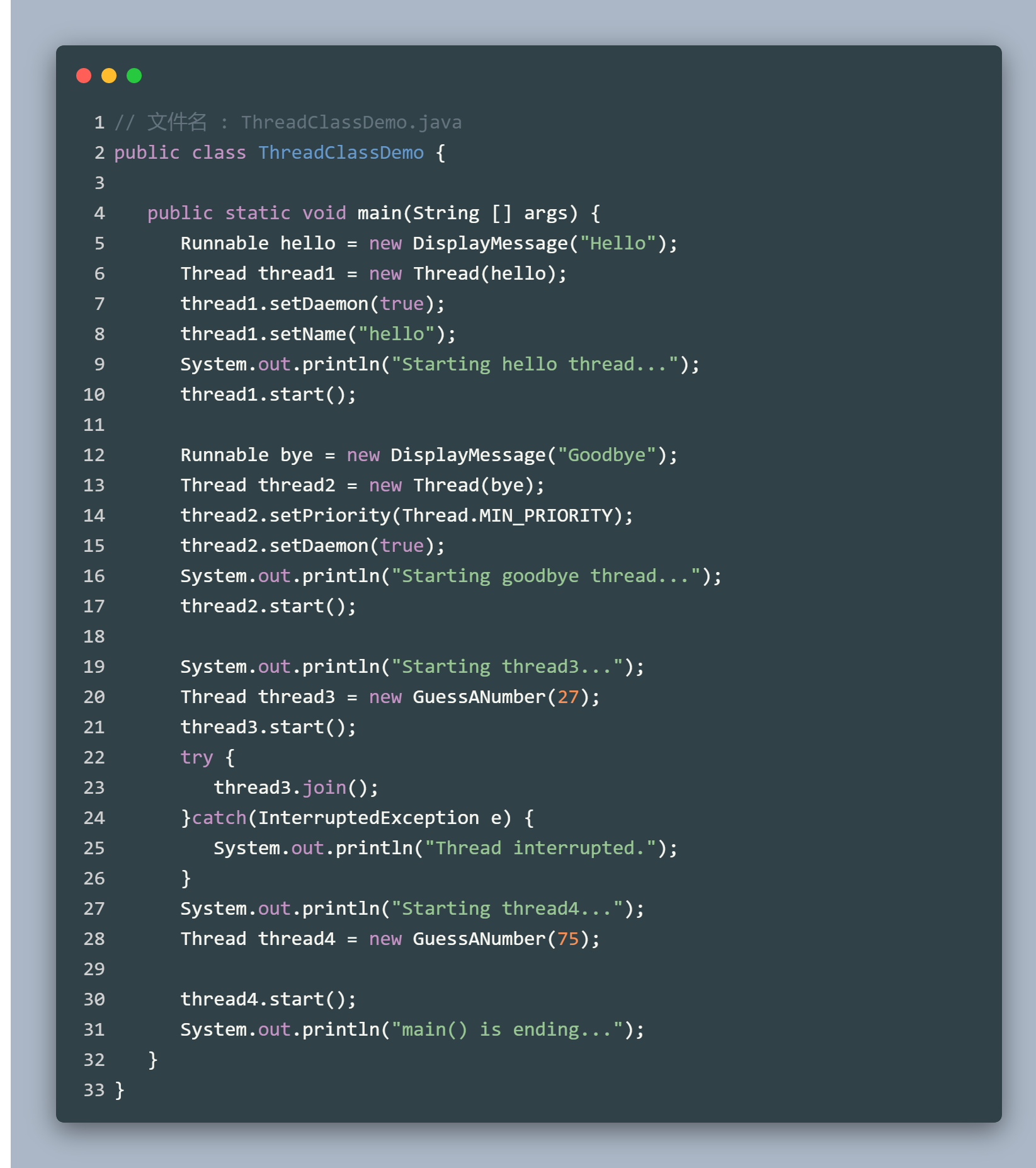Click string "Starting thread3..." on line 19
This screenshot has height=1168, width=1036.
coord(507,667)
